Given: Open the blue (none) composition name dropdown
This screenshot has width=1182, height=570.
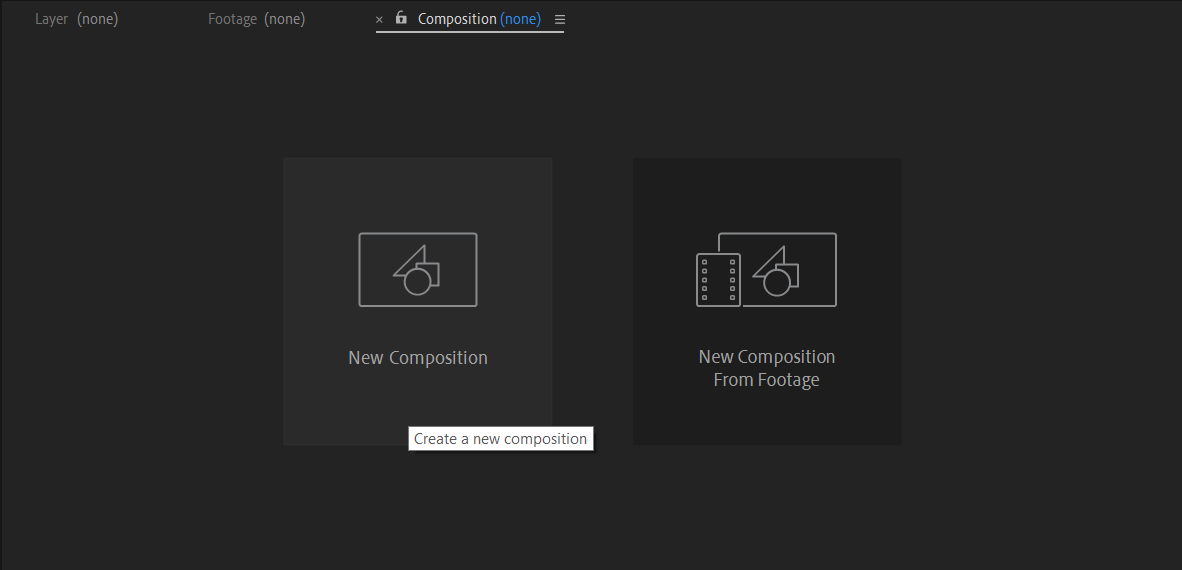Looking at the screenshot, I should [x=520, y=19].
